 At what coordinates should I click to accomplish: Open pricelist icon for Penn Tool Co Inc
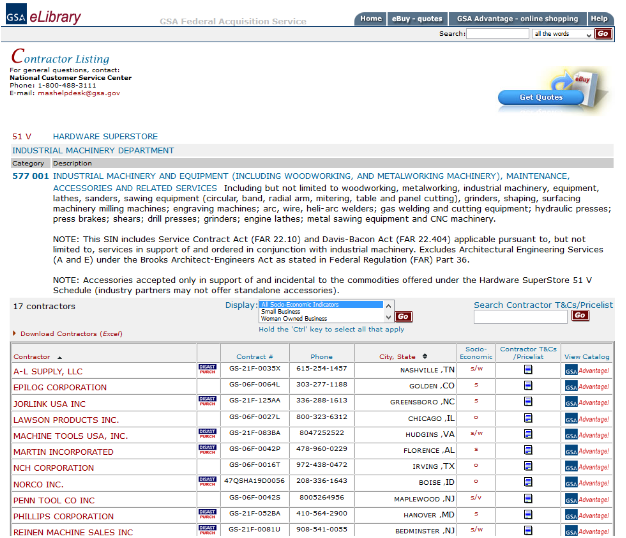[x=528, y=498]
